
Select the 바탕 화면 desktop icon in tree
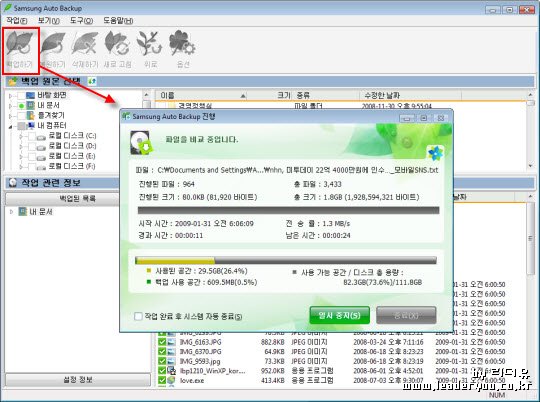click(x=30, y=95)
